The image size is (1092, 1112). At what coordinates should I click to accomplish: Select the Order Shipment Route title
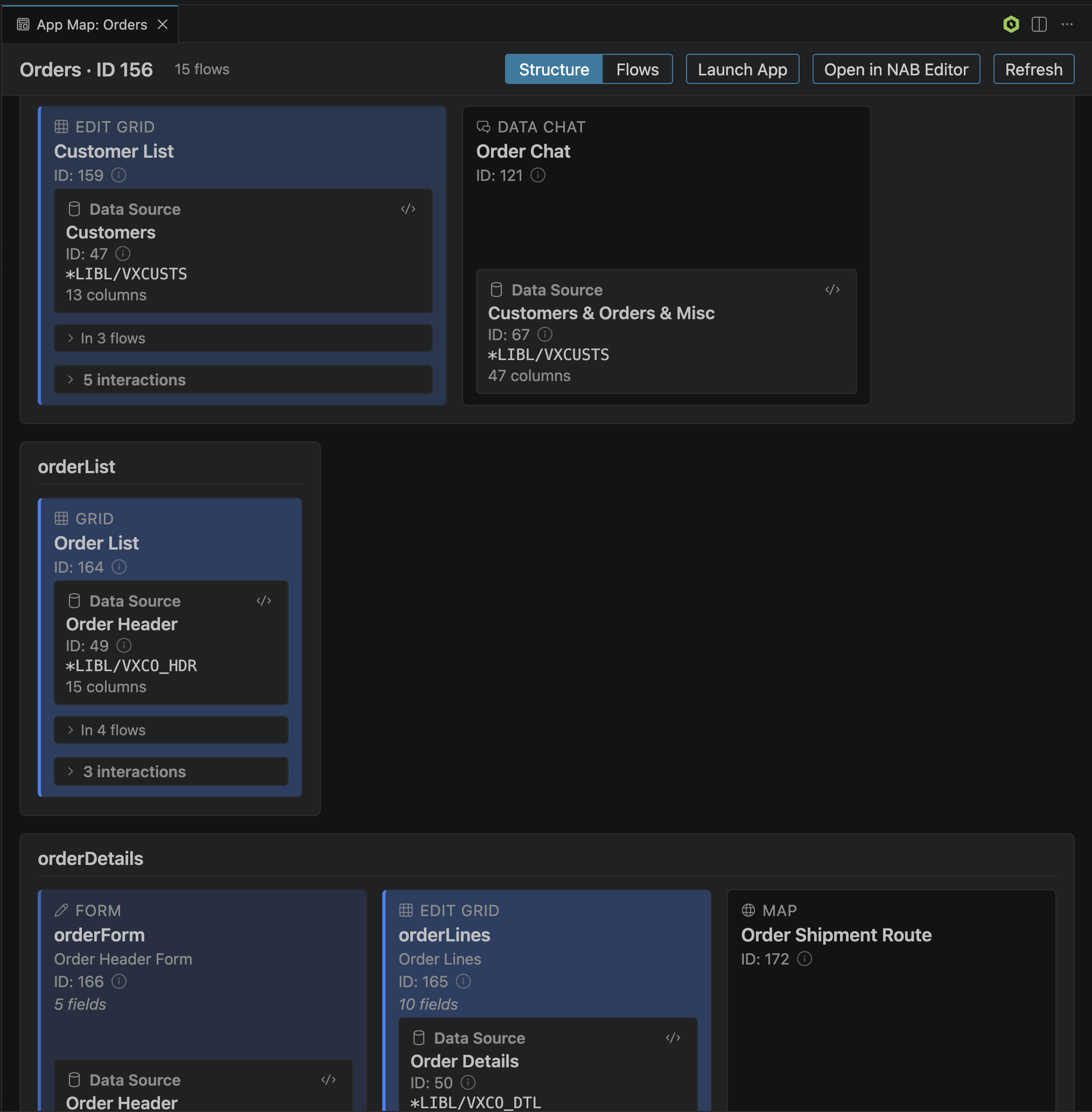[x=836, y=935]
